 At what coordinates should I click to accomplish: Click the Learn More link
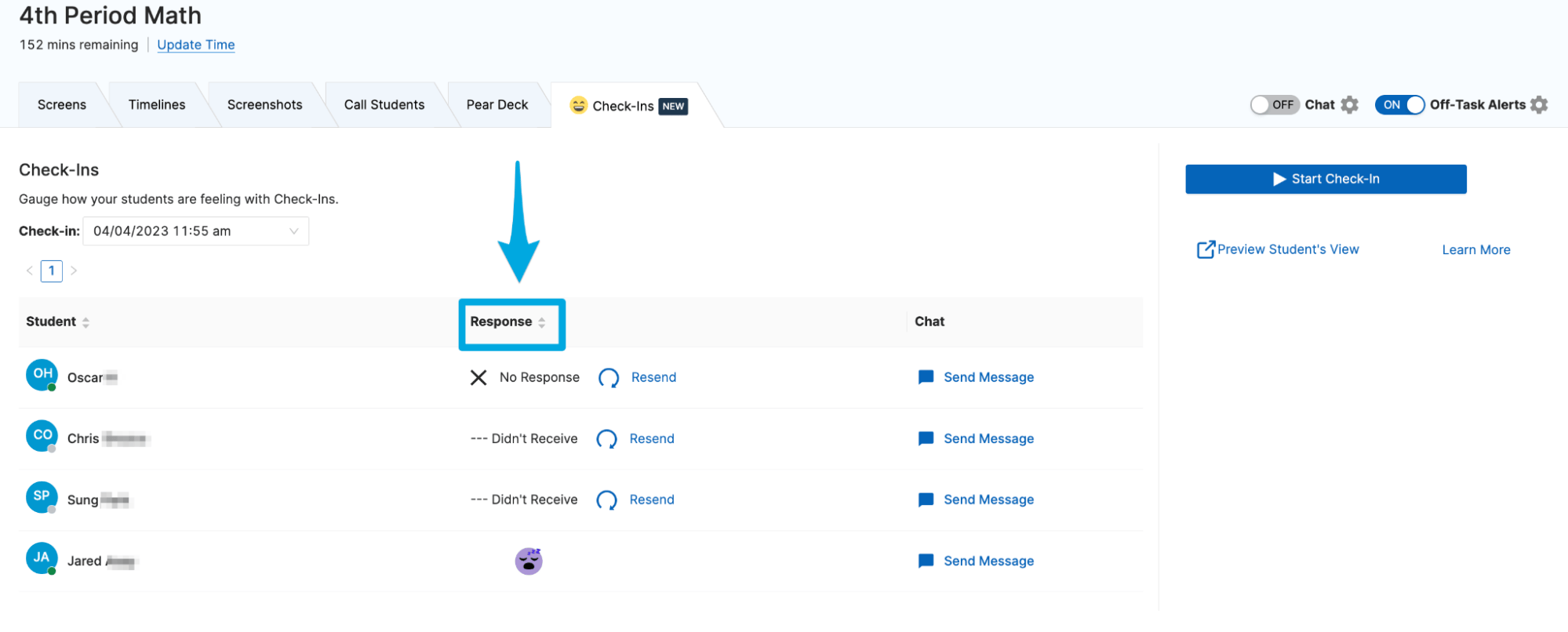coord(1476,250)
